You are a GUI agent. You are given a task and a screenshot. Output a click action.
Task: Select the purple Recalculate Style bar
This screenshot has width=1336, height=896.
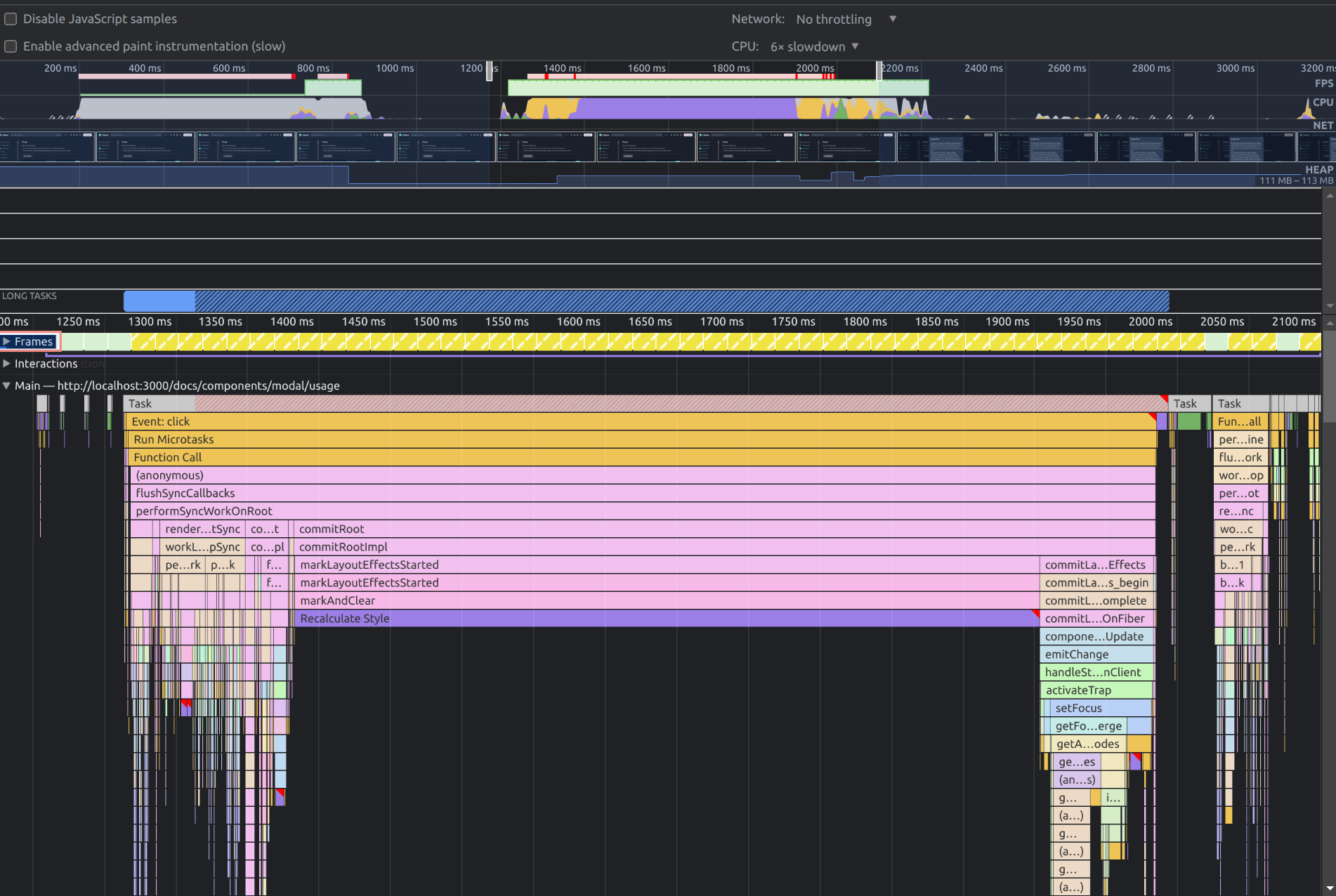667,619
